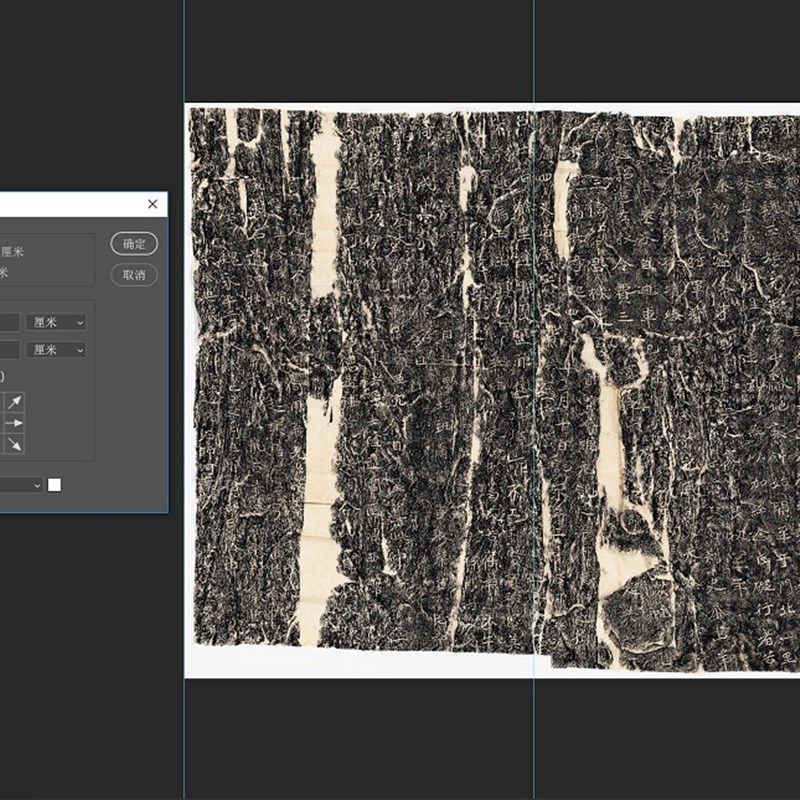Close the canvas size dialog with X
Viewport: 800px width, 800px height.
153,204
